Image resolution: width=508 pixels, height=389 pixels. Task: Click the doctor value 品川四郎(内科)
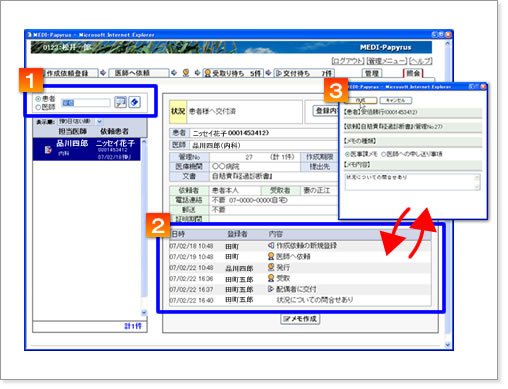pyautogui.click(x=216, y=145)
